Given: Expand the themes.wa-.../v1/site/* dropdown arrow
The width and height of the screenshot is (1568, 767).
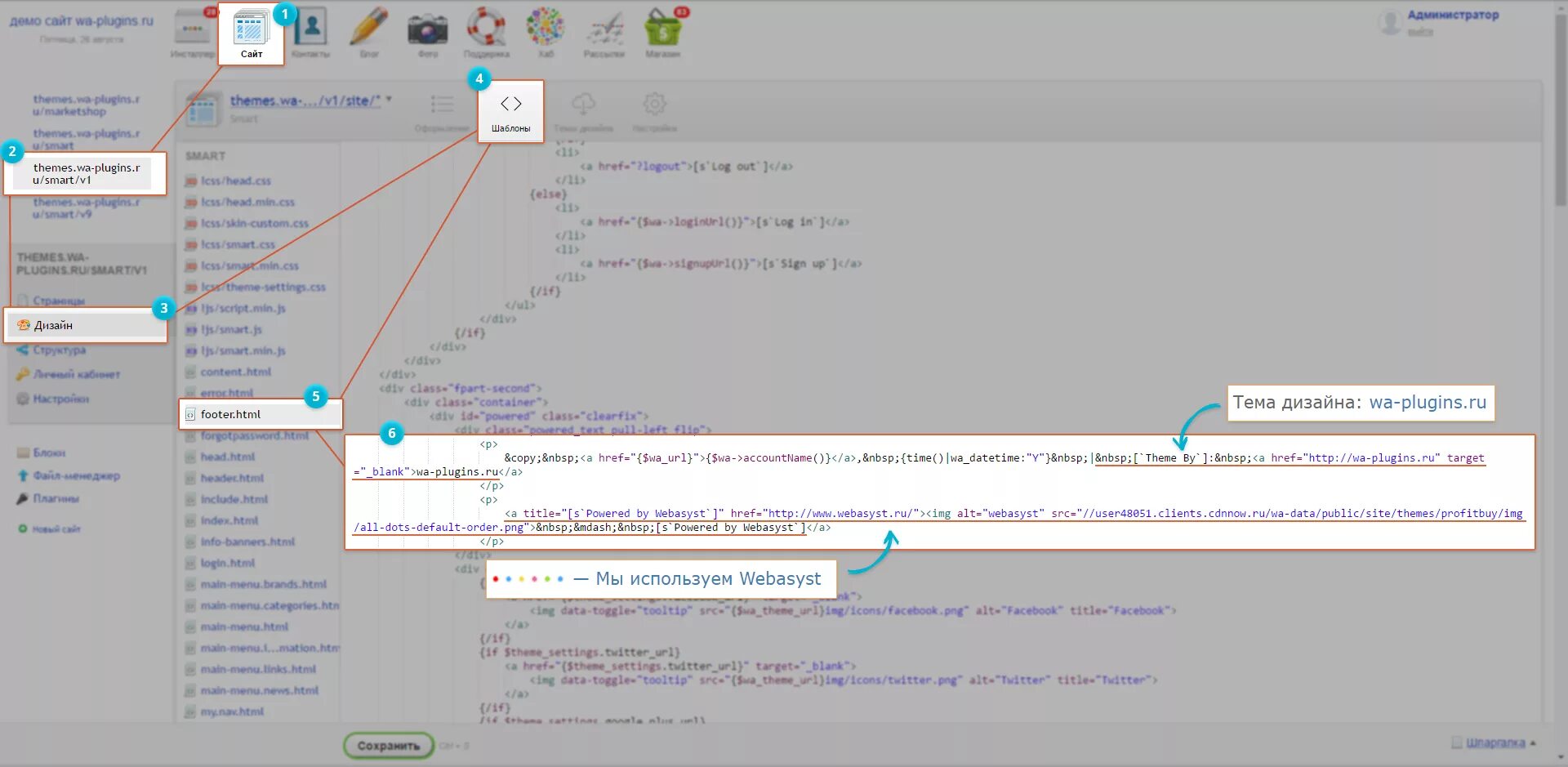Looking at the screenshot, I should (389, 100).
